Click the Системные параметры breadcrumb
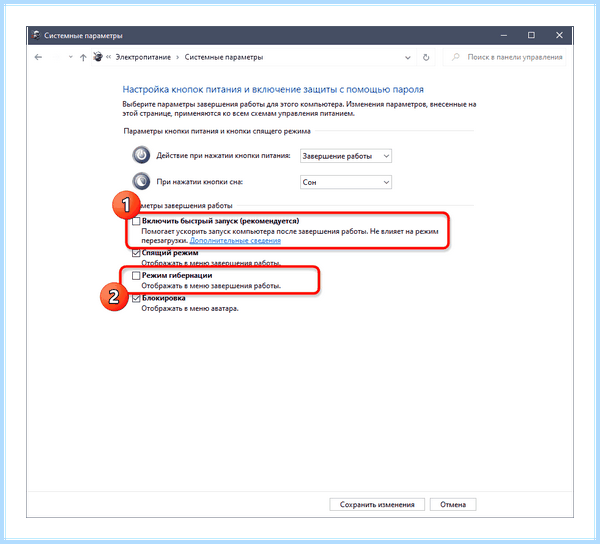Screen dimensions: 600x544 click(x=224, y=57)
